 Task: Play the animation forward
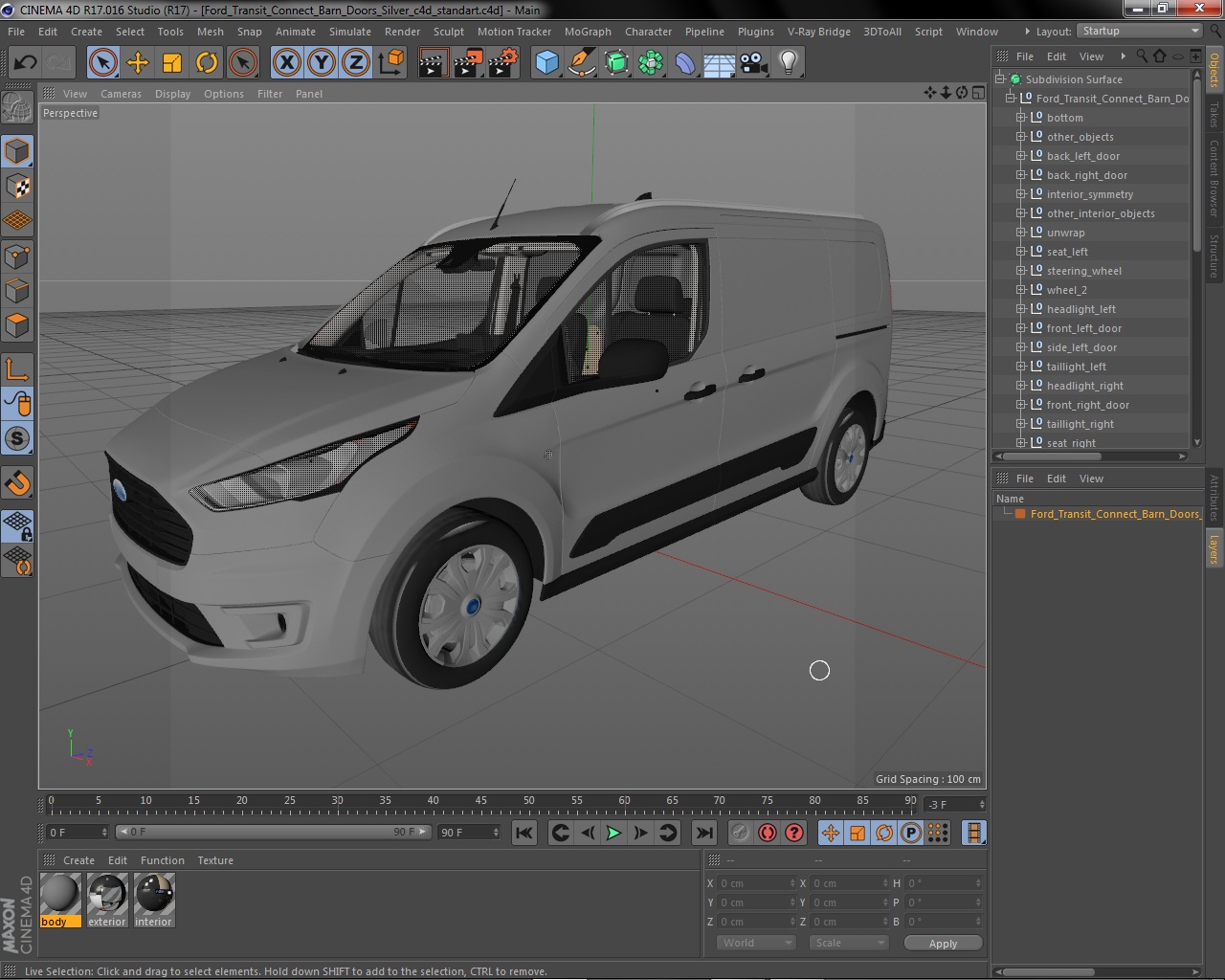(x=613, y=833)
